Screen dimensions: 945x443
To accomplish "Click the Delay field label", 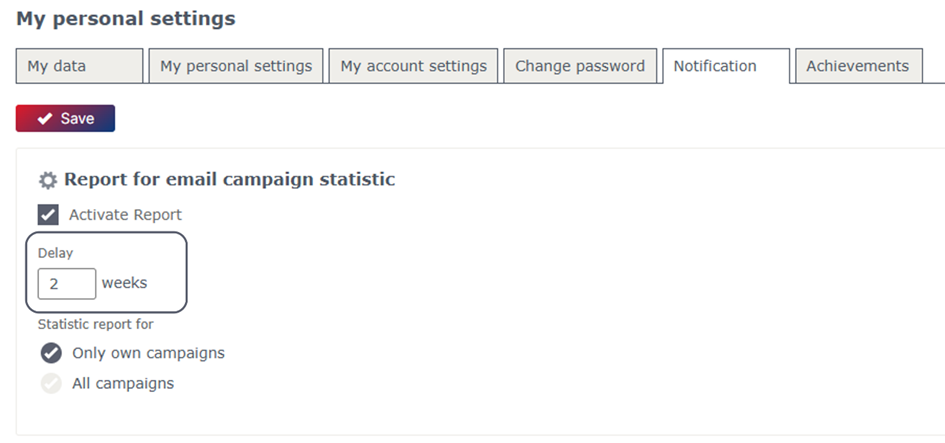I will [x=55, y=253].
